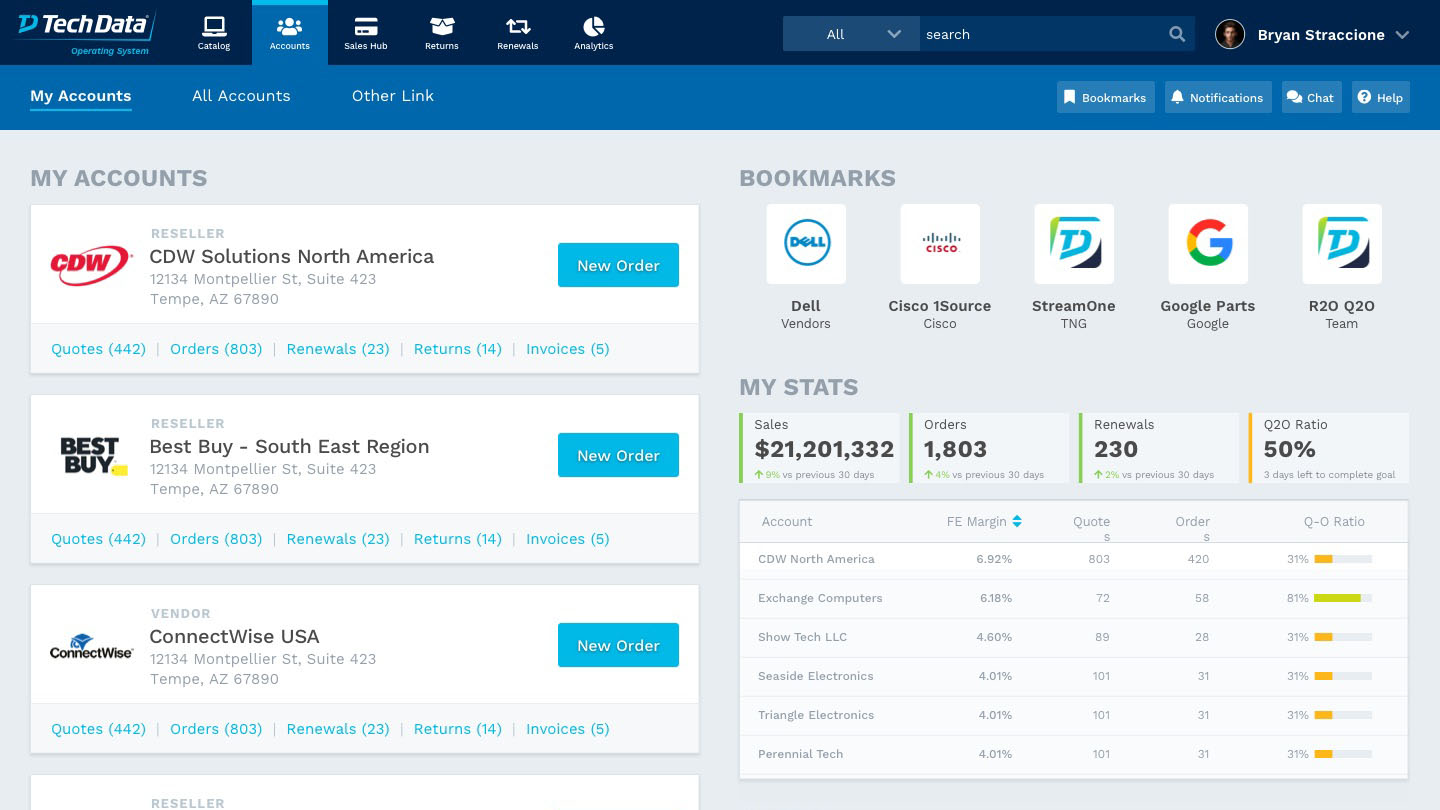Open CDW Returns (14) link

(458, 349)
